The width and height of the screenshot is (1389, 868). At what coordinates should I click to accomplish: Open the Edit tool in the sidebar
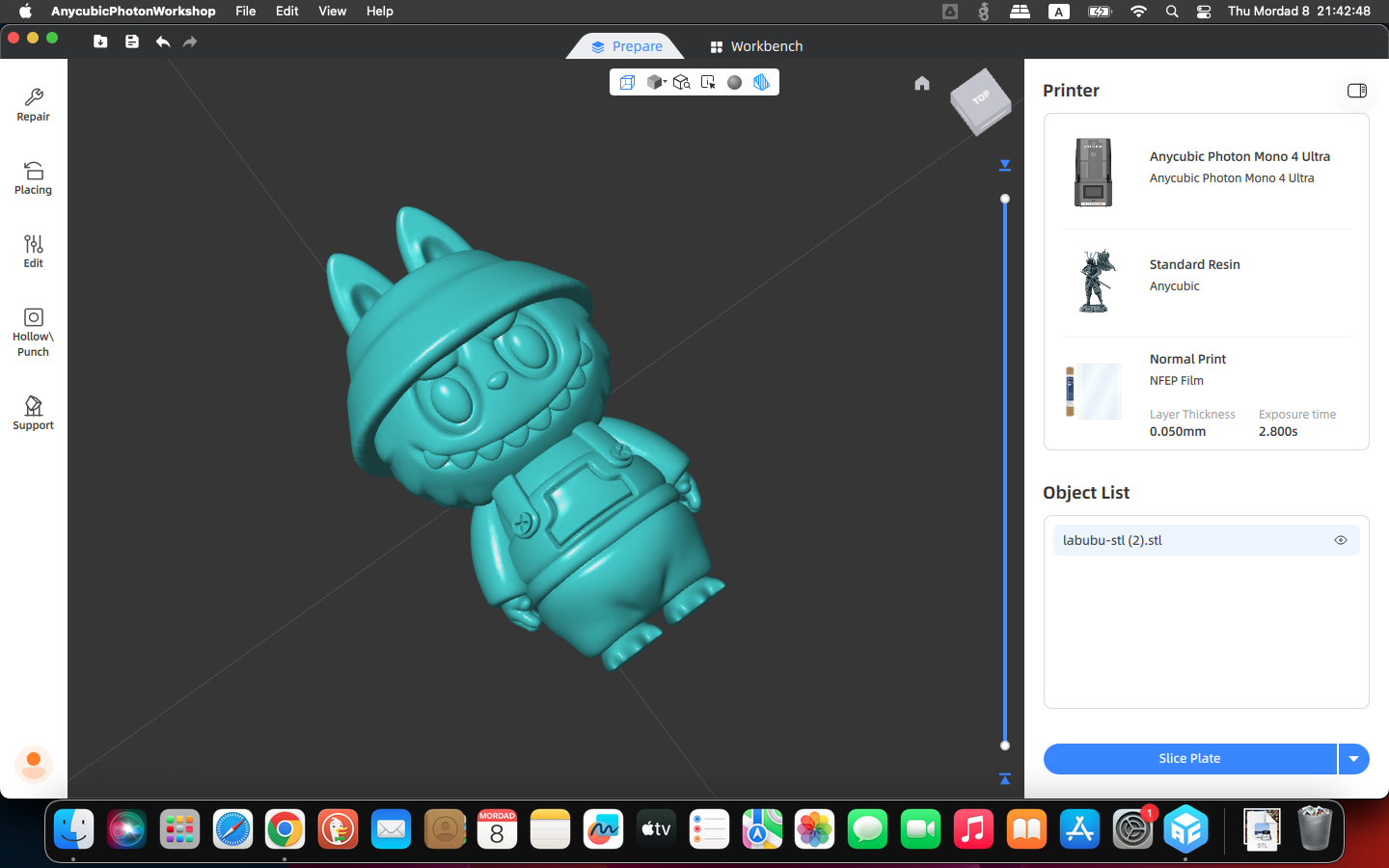pos(33,252)
